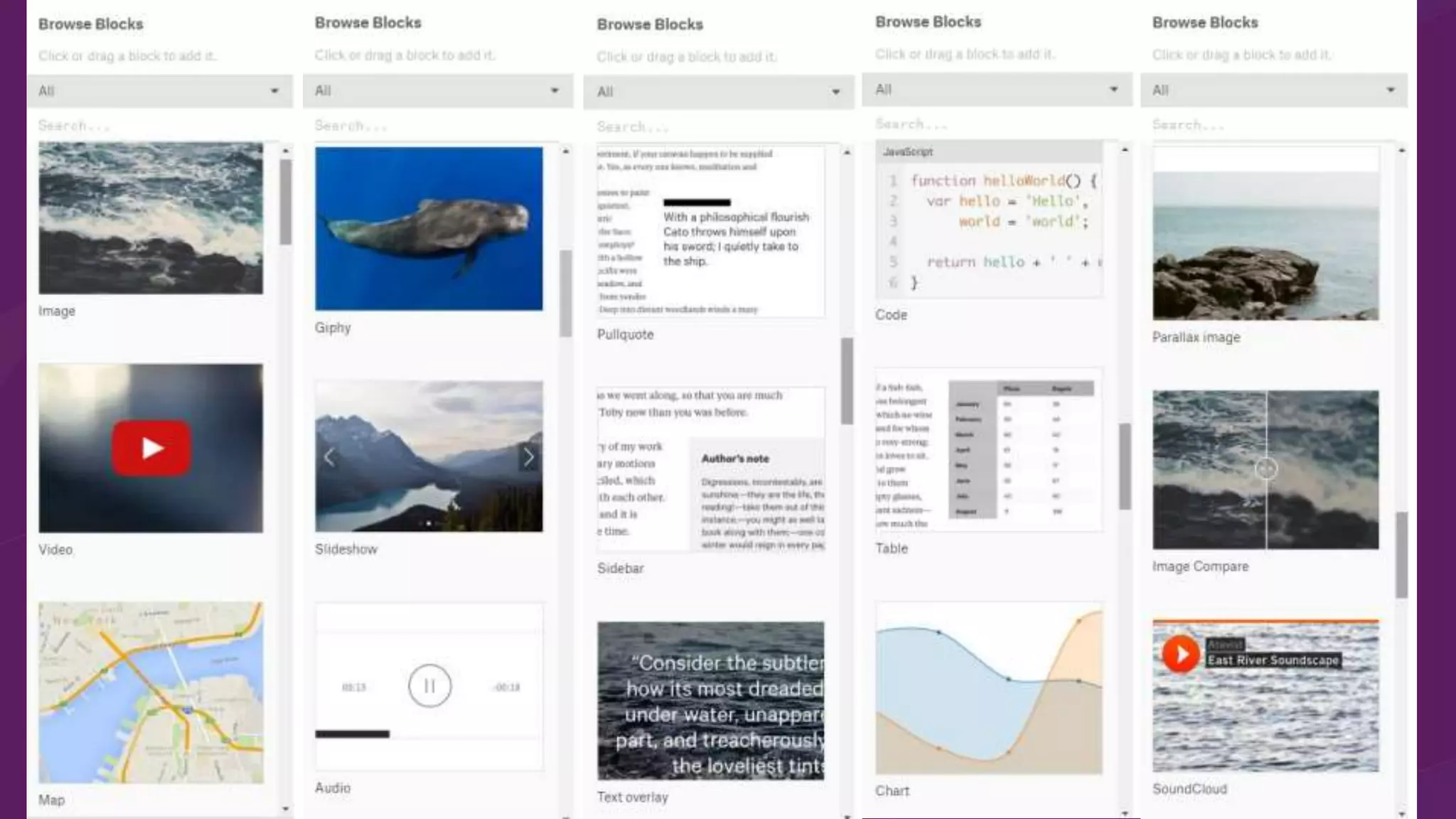1456x819 pixels.
Task: Click the slideshow next arrow
Action: click(x=528, y=457)
